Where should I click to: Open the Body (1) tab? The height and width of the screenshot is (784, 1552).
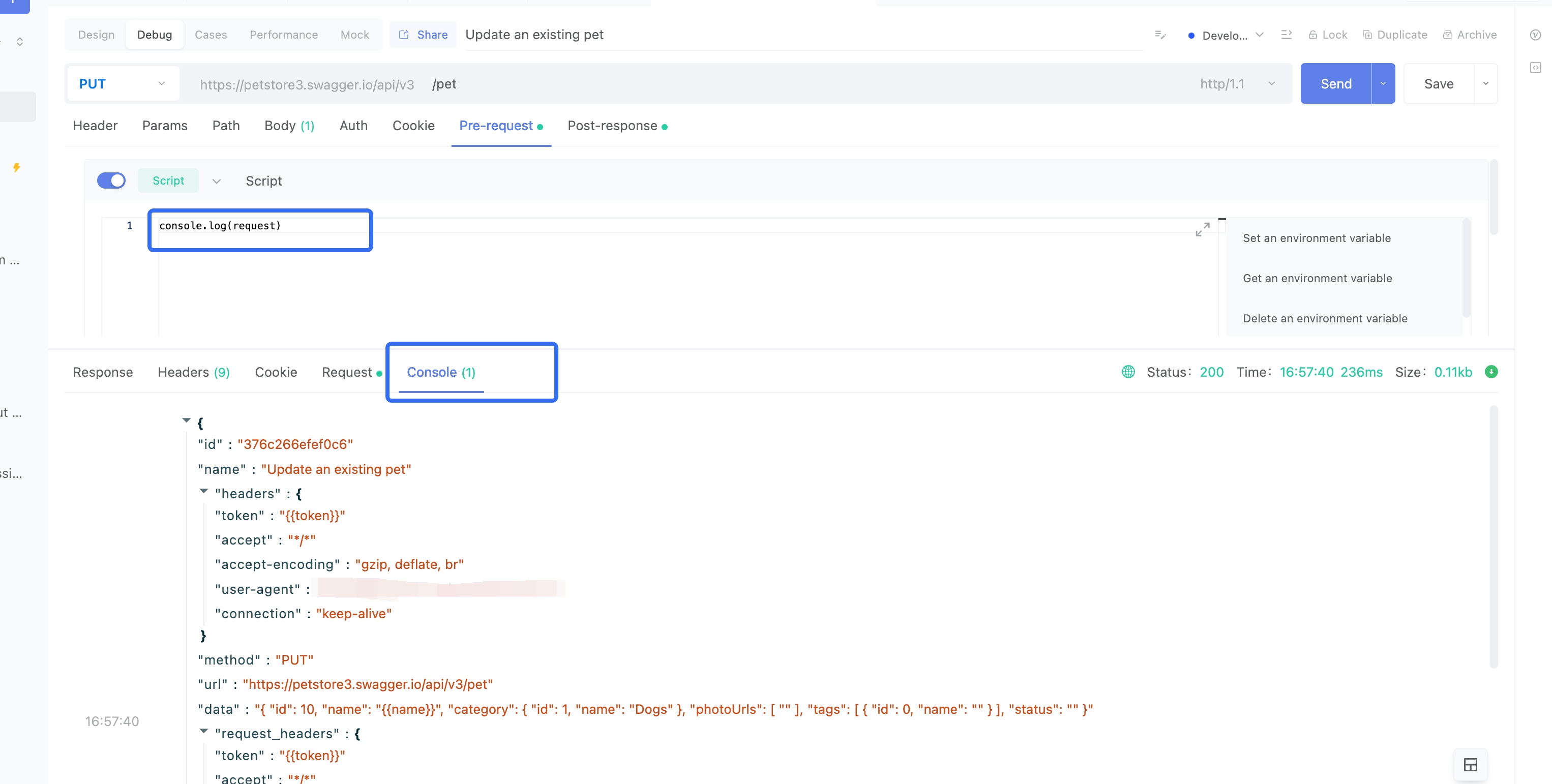tap(289, 126)
